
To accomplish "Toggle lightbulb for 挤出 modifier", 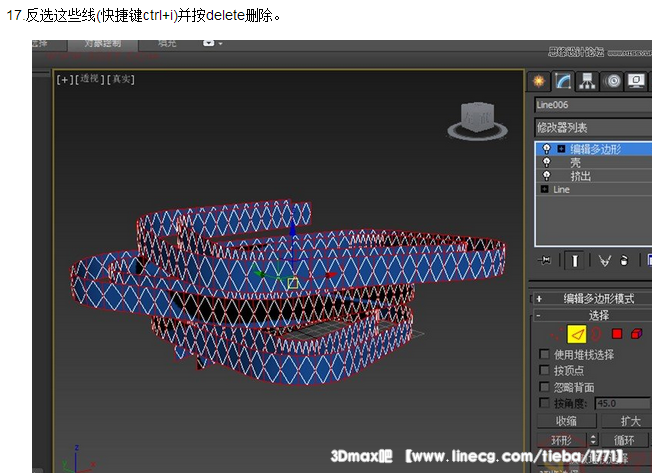I will coord(546,175).
